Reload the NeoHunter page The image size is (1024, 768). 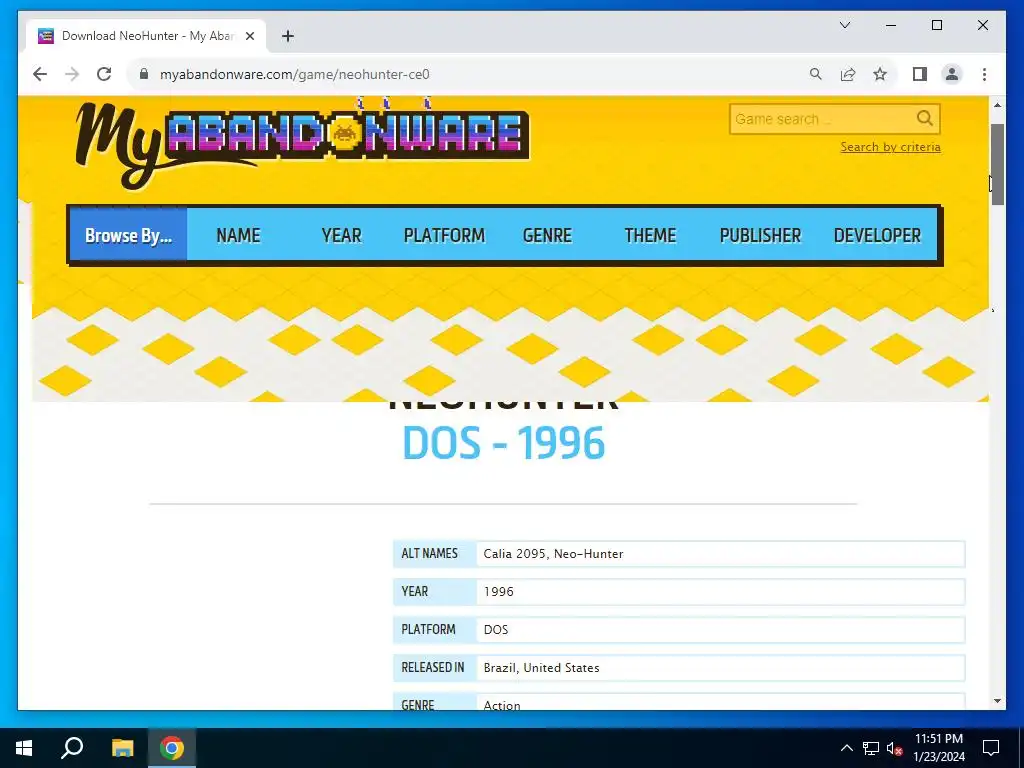(x=104, y=74)
